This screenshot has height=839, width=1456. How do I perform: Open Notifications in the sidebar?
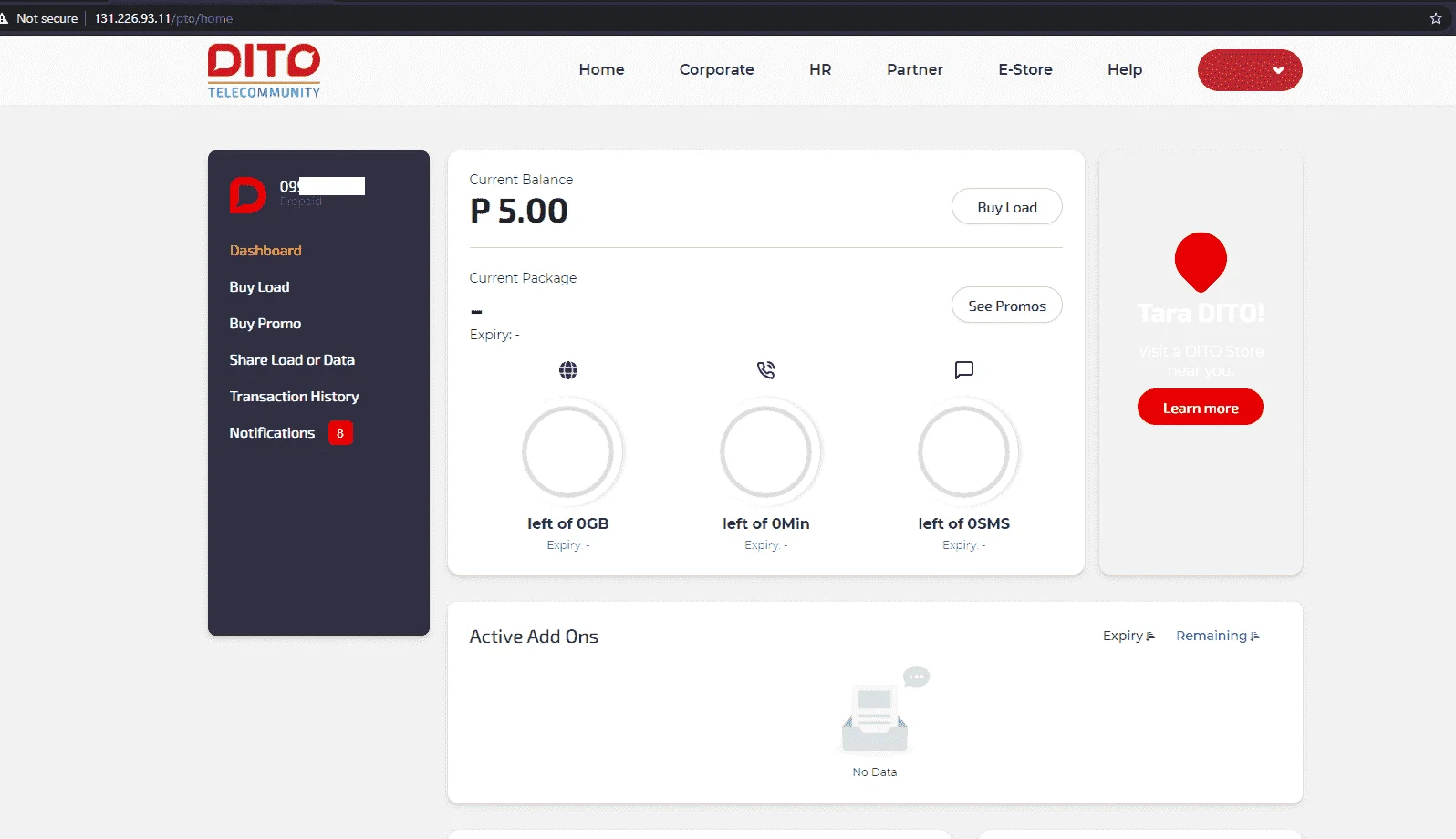pyautogui.click(x=272, y=433)
